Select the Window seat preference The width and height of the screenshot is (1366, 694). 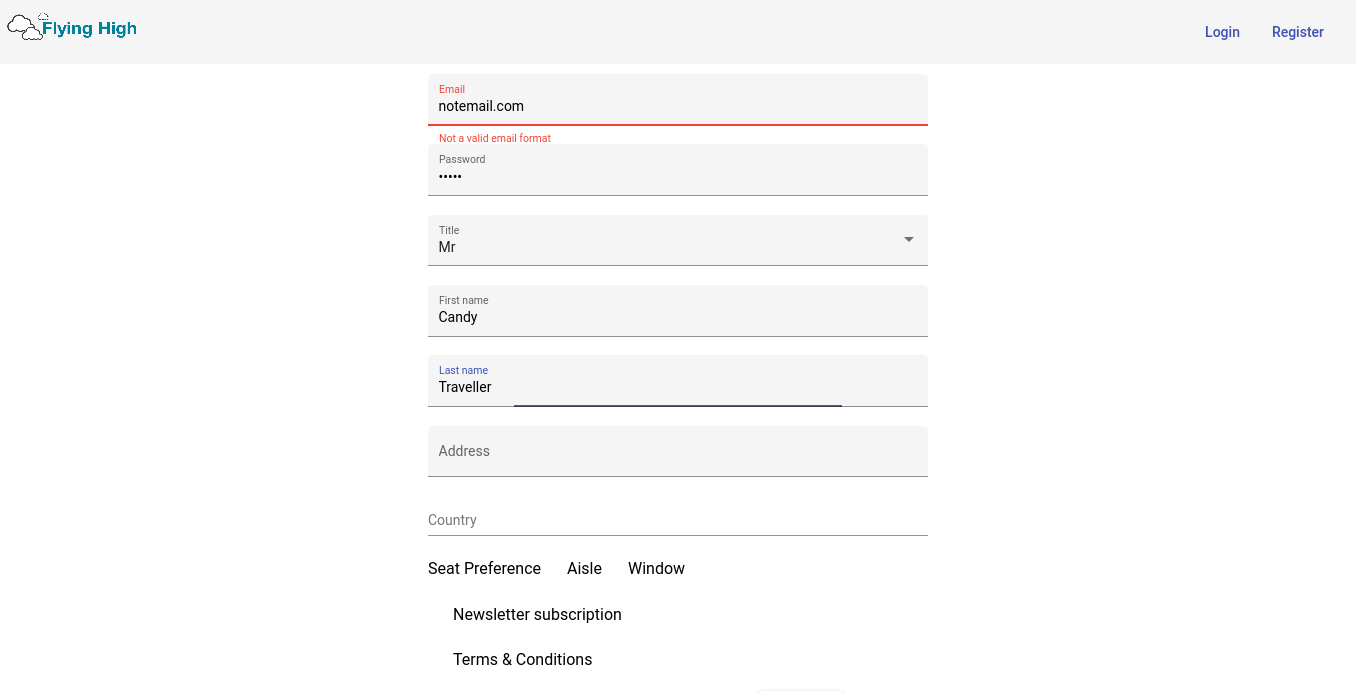coord(656,568)
